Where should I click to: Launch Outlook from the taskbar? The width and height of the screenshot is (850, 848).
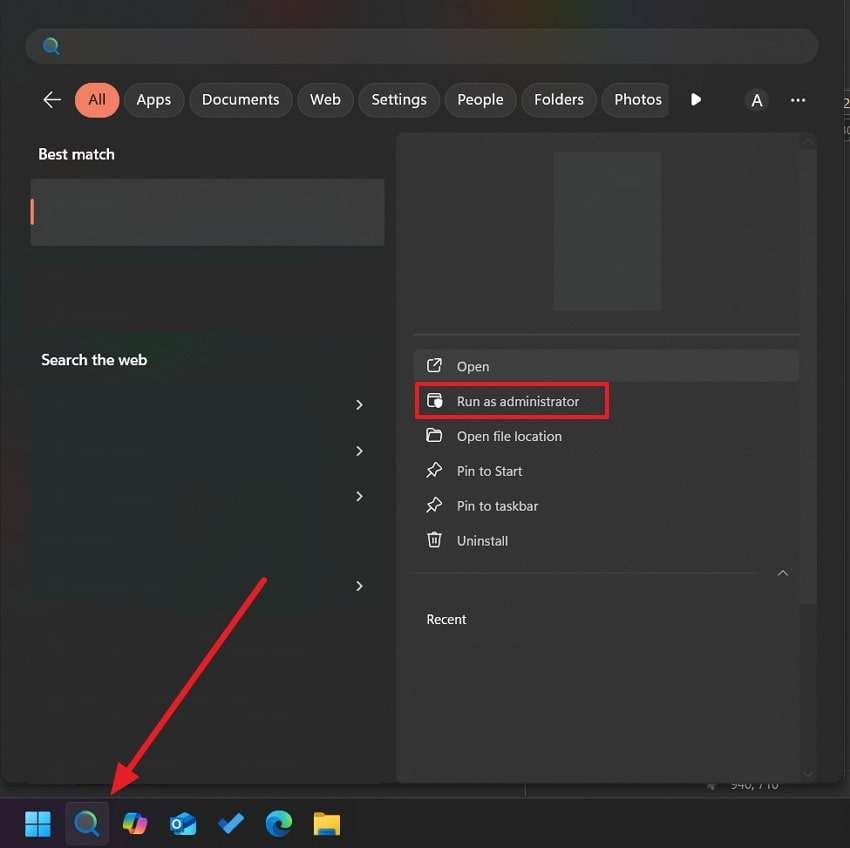pyautogui.click(x=183, y=824)
